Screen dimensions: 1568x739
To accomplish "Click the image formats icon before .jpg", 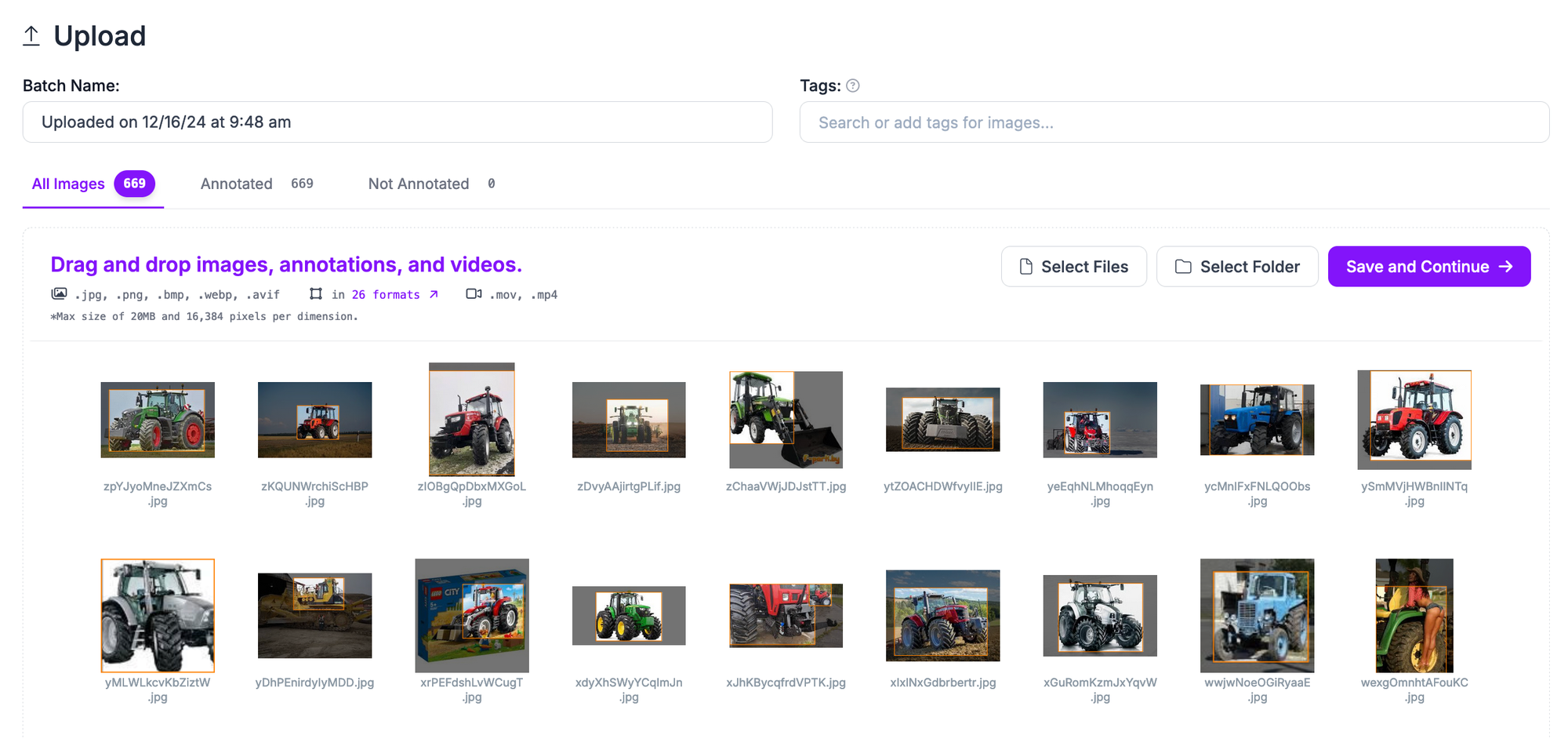I will pyautogui.click(x=59, y=294).
